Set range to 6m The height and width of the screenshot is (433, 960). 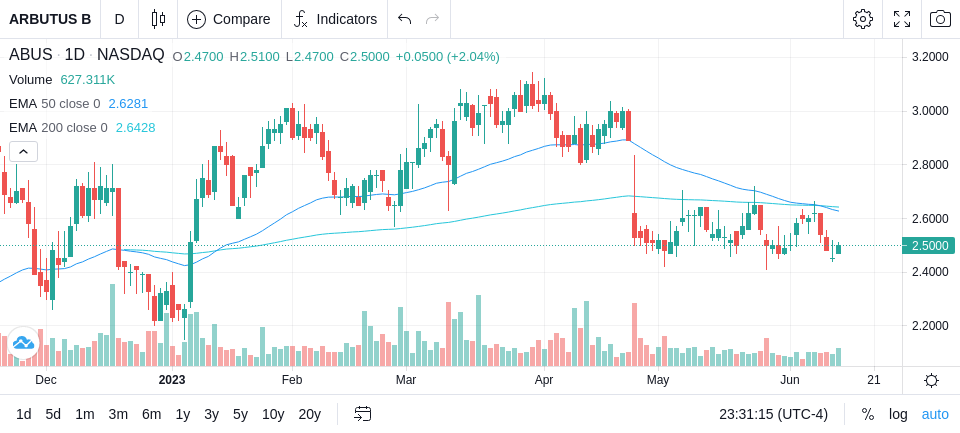click(x=151, y=414)
